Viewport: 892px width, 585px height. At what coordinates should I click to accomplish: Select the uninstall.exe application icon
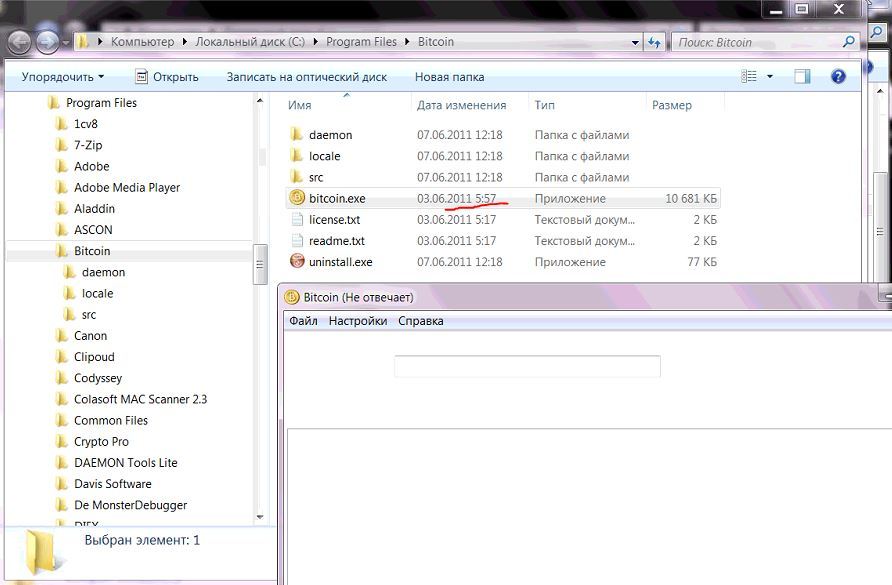[297, 261]
